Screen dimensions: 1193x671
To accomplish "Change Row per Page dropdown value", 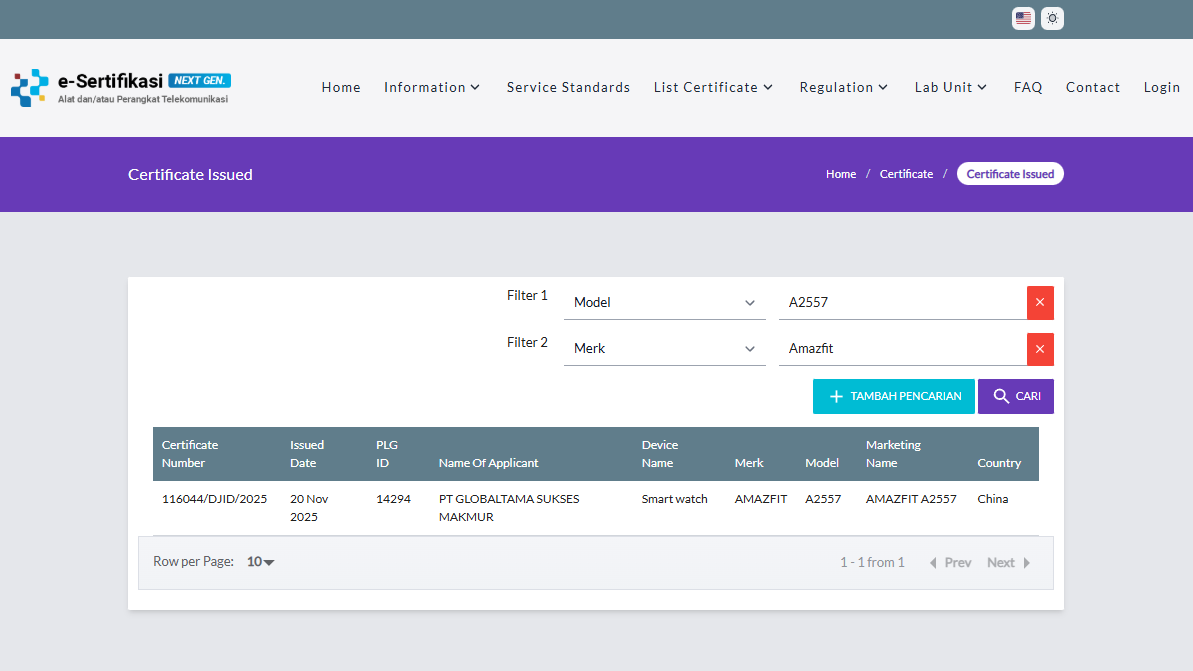I will 261,562.
